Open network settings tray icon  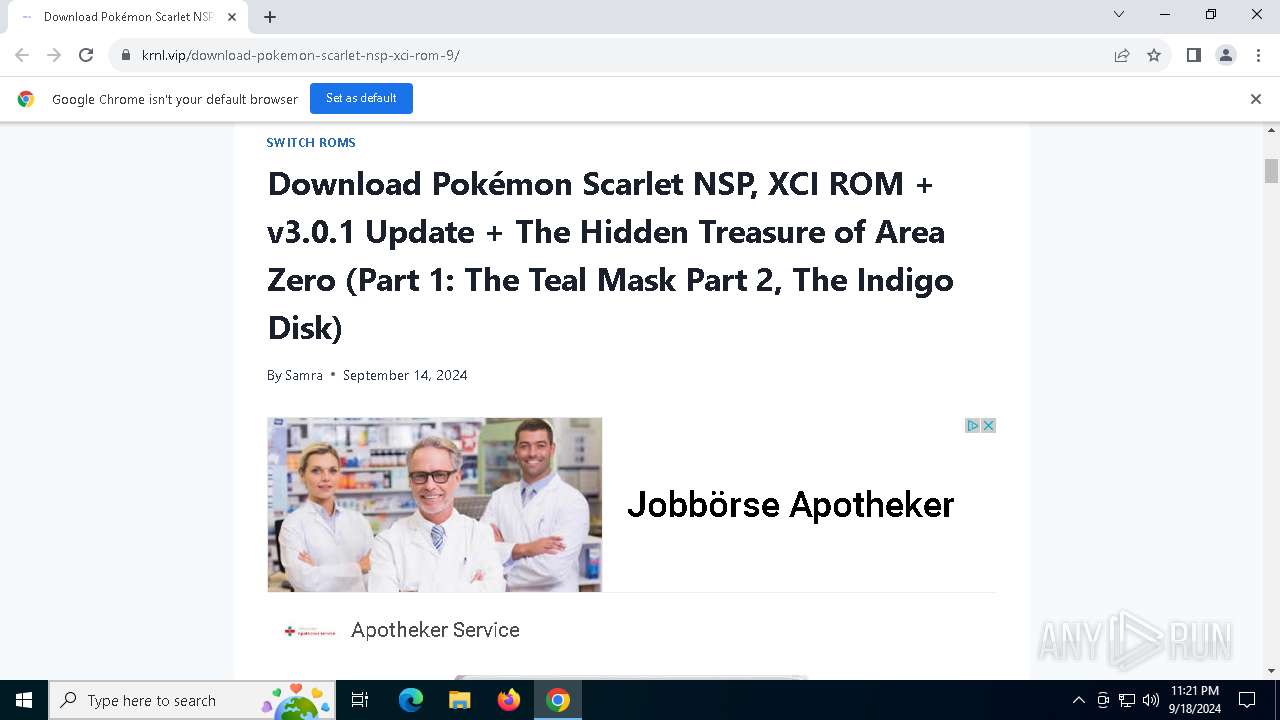pos(1127,700)
